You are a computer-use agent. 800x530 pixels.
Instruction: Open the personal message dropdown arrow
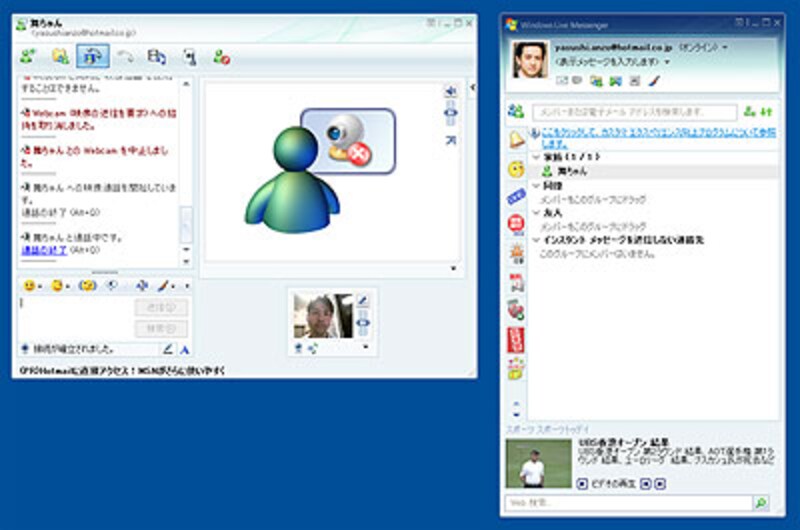click(x=667, y=62)
